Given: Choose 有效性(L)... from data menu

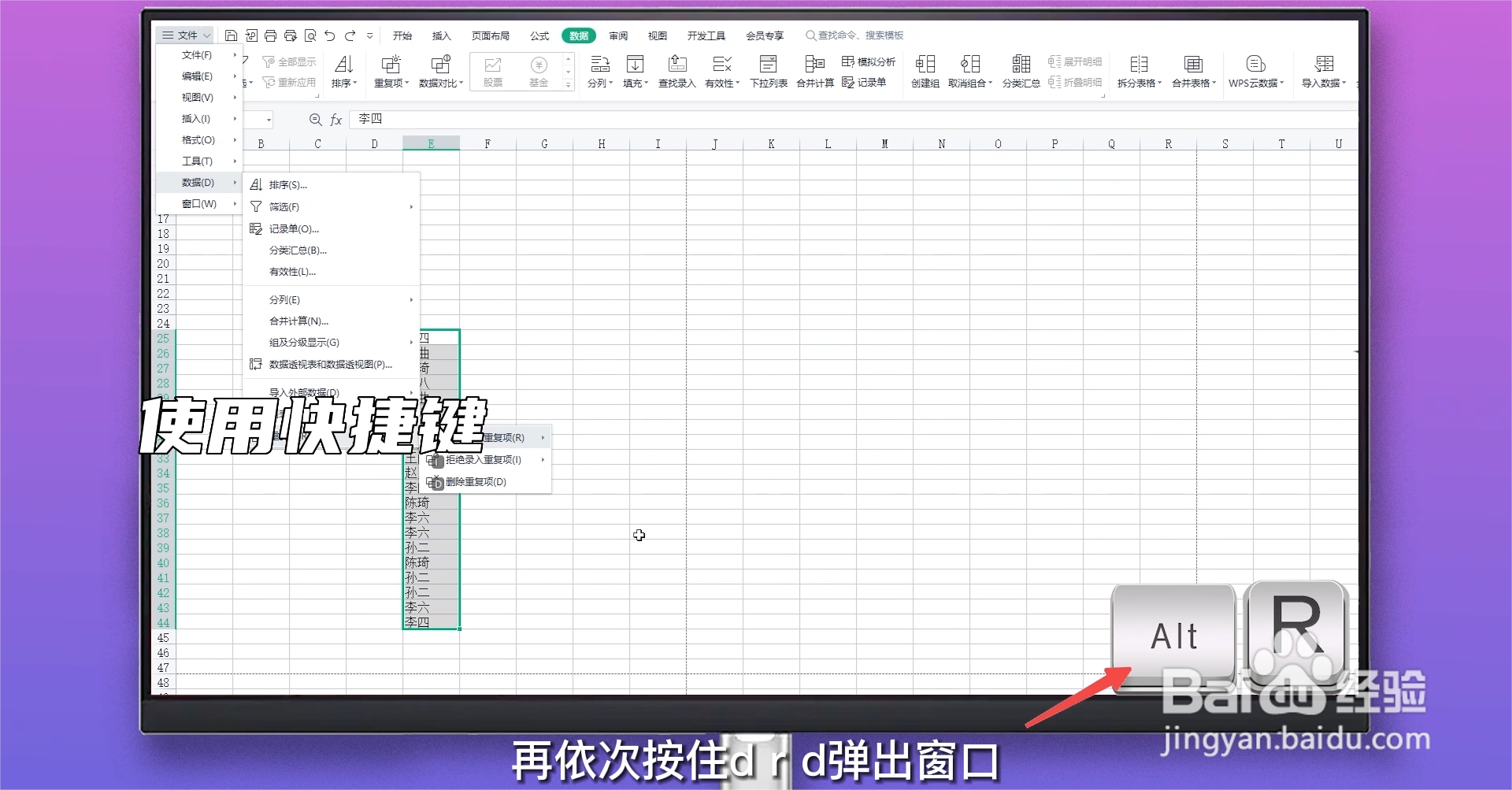Looking at the screenshot, I should [331, 272].
